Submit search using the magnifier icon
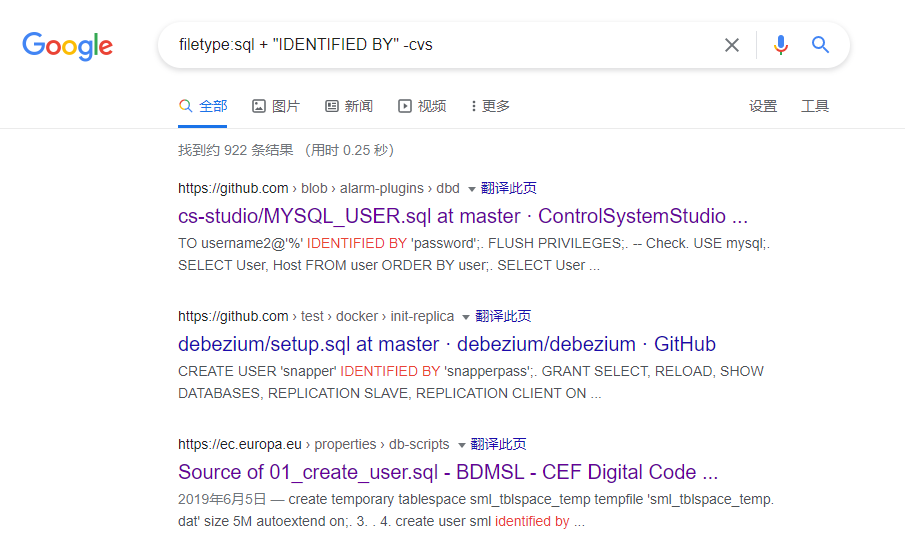 click(x=820, y=44)
